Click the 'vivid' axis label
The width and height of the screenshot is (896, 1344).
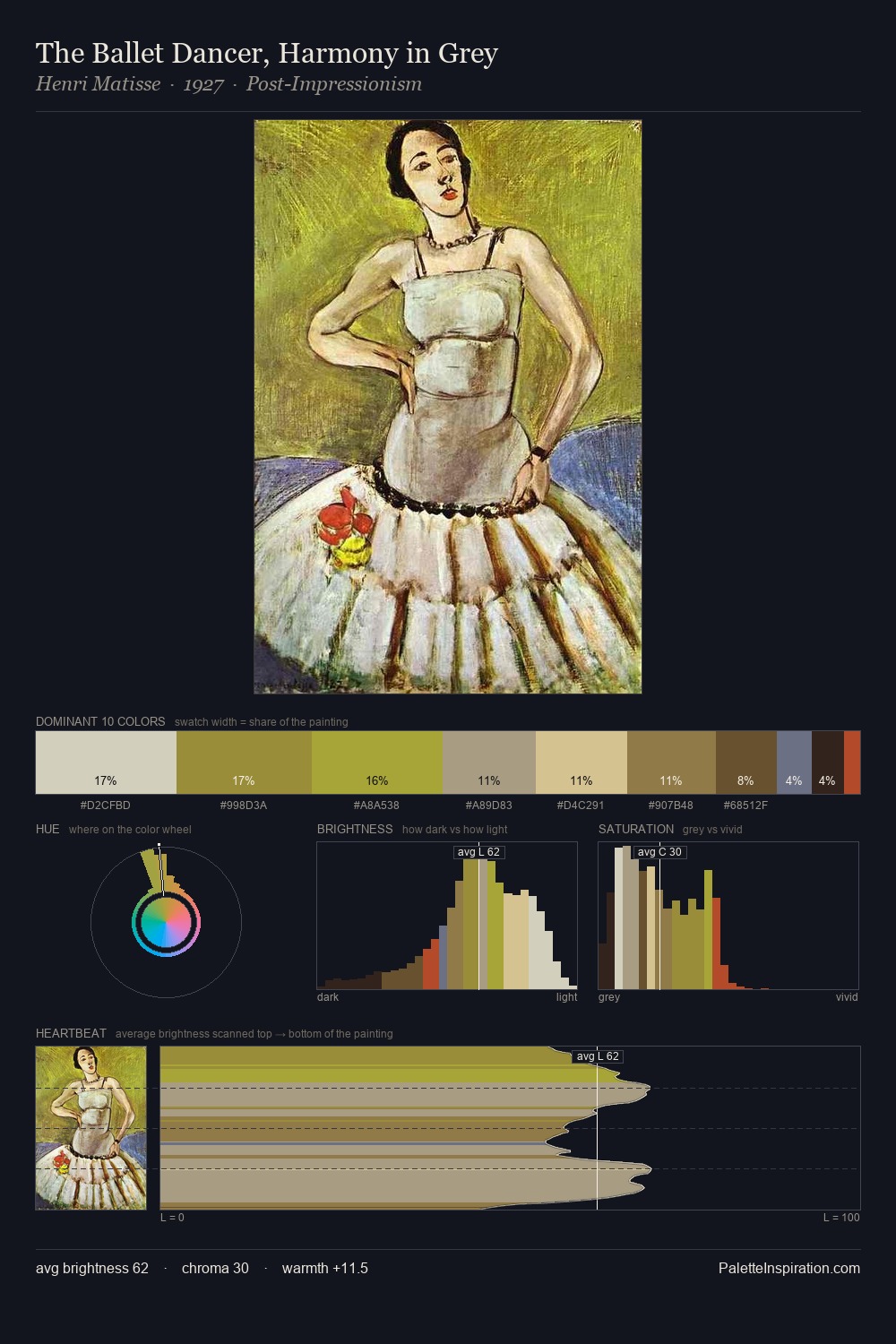(847, 997)
